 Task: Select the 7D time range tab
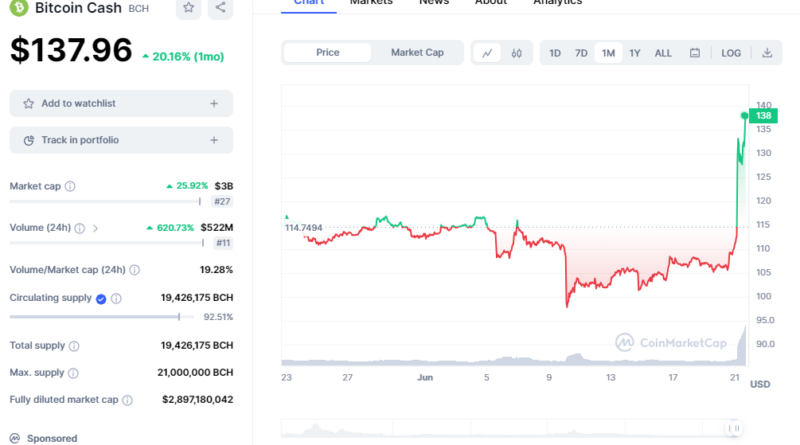(581, 53)
